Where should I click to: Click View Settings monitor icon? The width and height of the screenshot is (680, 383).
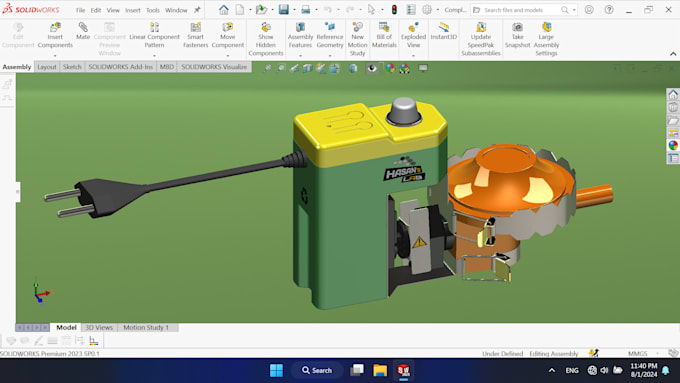point(423,68)
